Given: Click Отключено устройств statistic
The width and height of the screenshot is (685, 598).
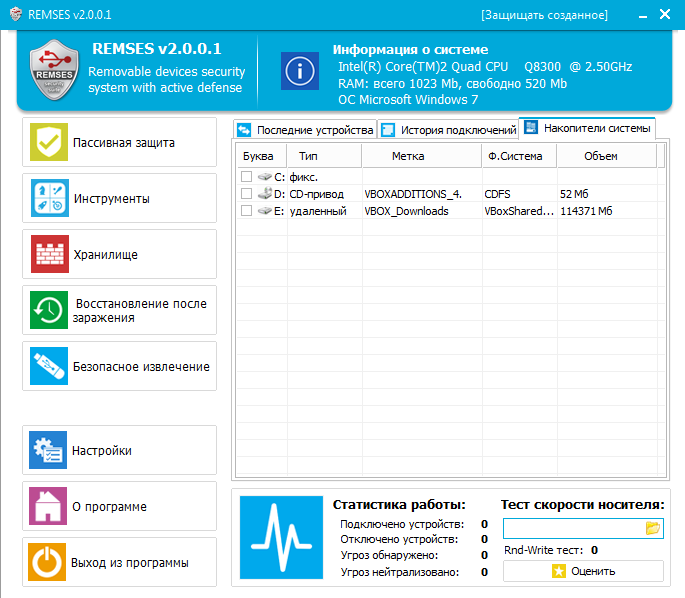Looking at the screenshot, I should tap(399, 539).
